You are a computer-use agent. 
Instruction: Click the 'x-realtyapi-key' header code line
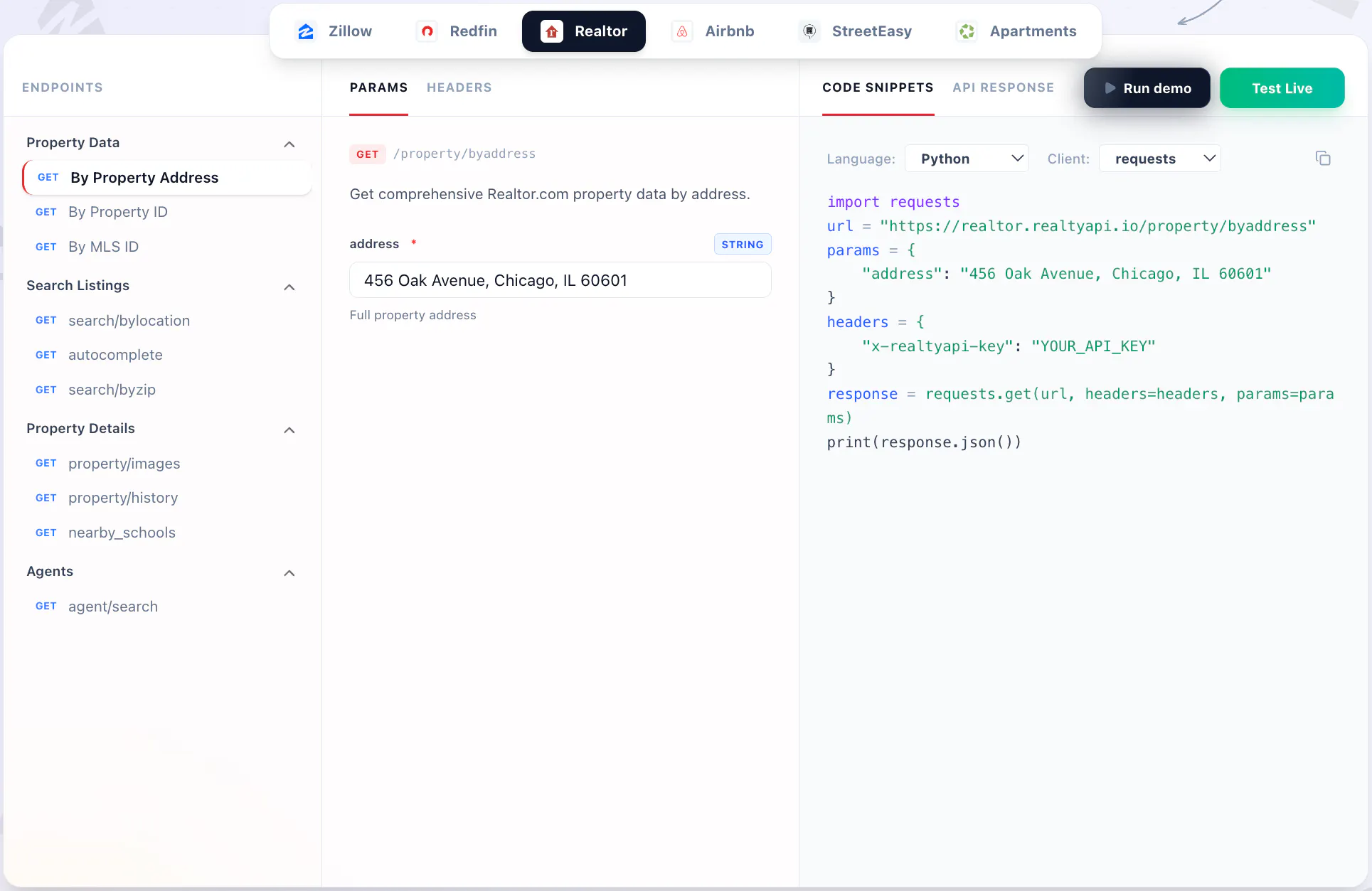click(1009, 346)
